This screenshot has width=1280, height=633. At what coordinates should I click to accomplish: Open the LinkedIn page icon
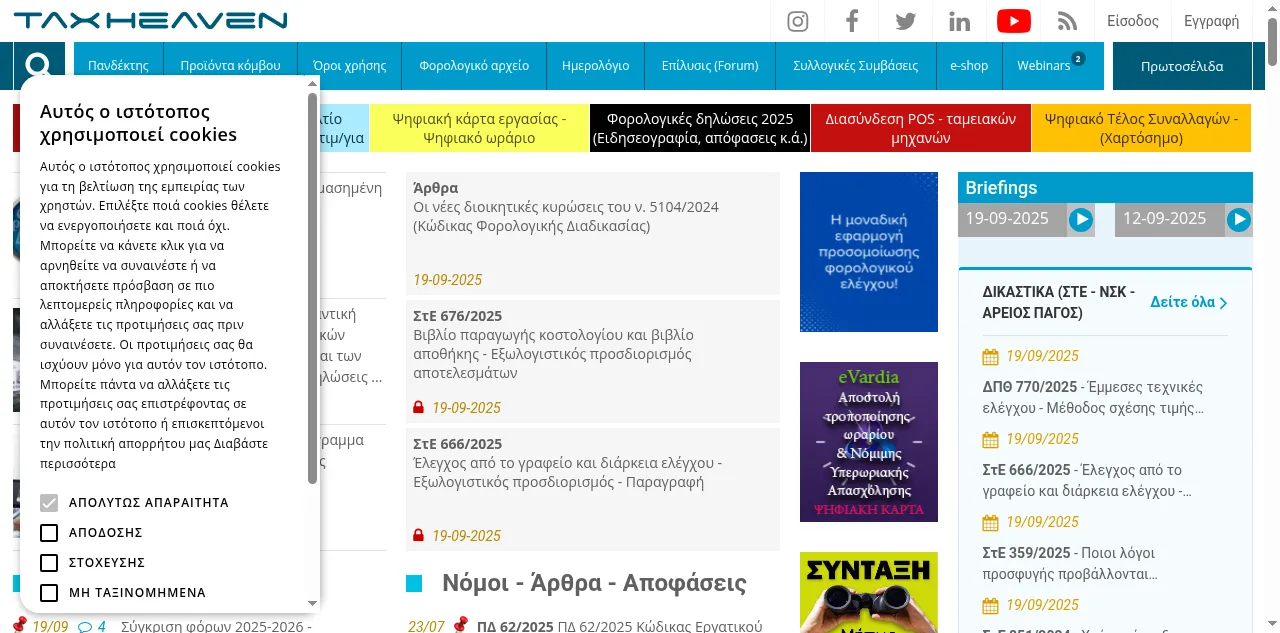tap(960, 21)
